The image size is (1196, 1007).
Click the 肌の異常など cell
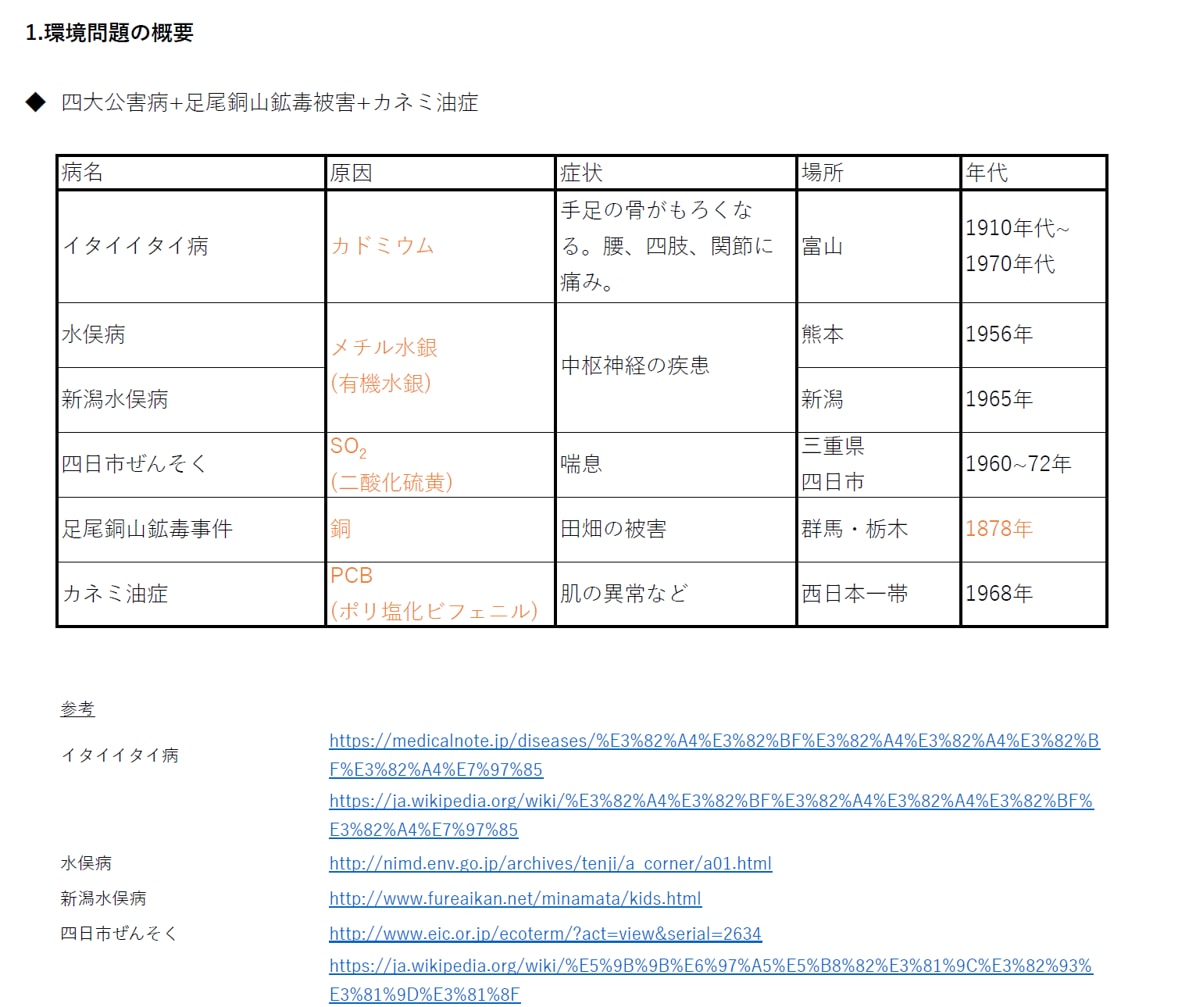coord(676,594)
